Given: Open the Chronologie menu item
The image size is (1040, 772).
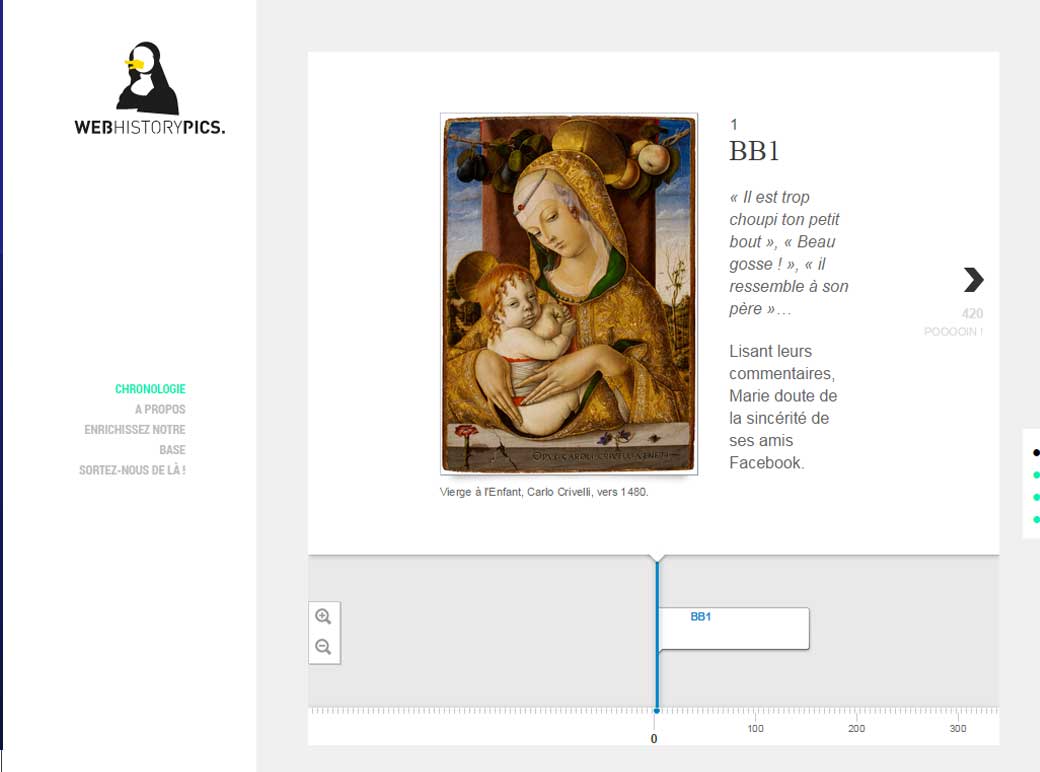Looking at the screenshot, I should (150, 389).
